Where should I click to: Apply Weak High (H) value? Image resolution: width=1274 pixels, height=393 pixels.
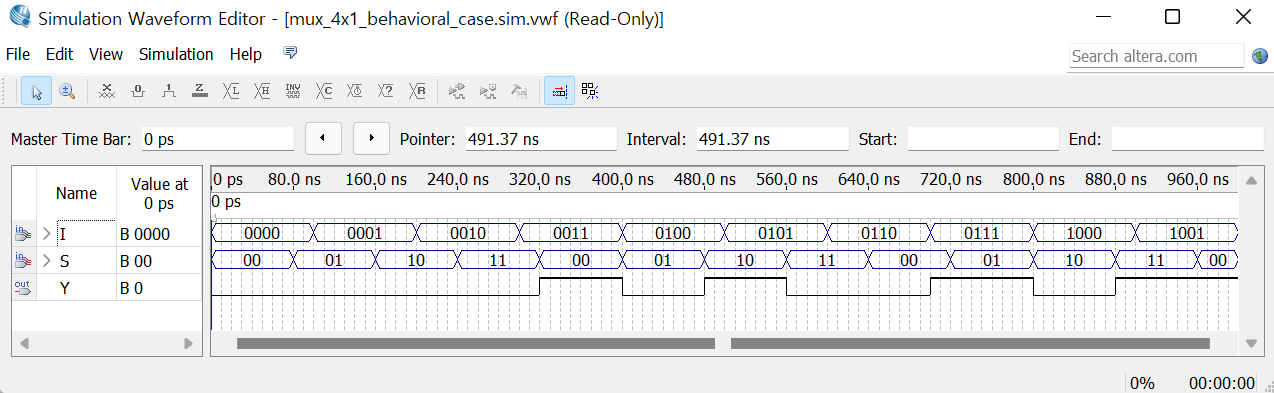(x=262, y=91)
